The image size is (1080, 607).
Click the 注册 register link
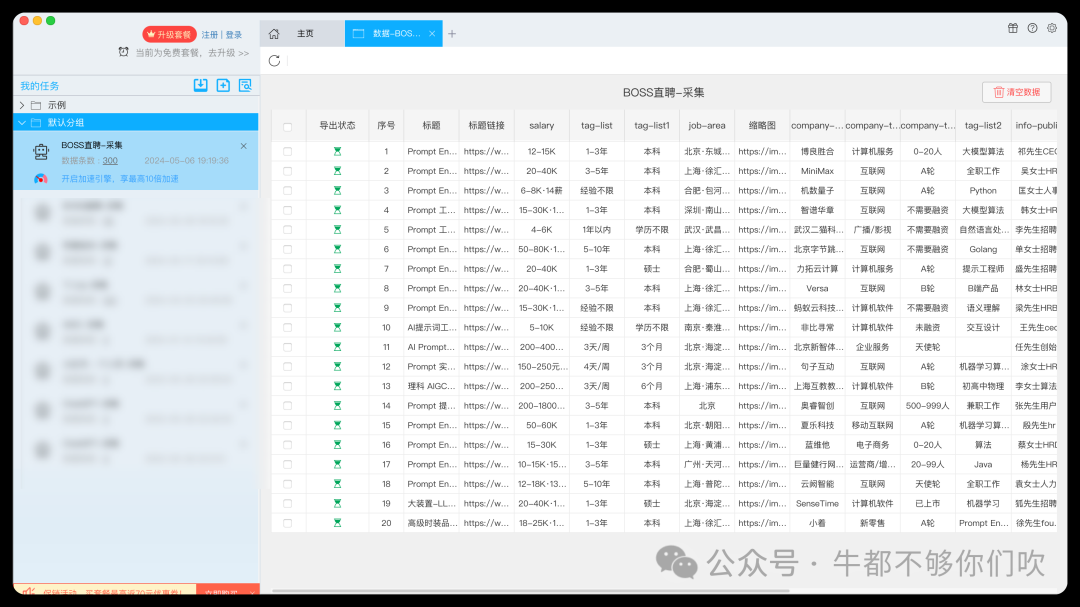pos(209,34)
